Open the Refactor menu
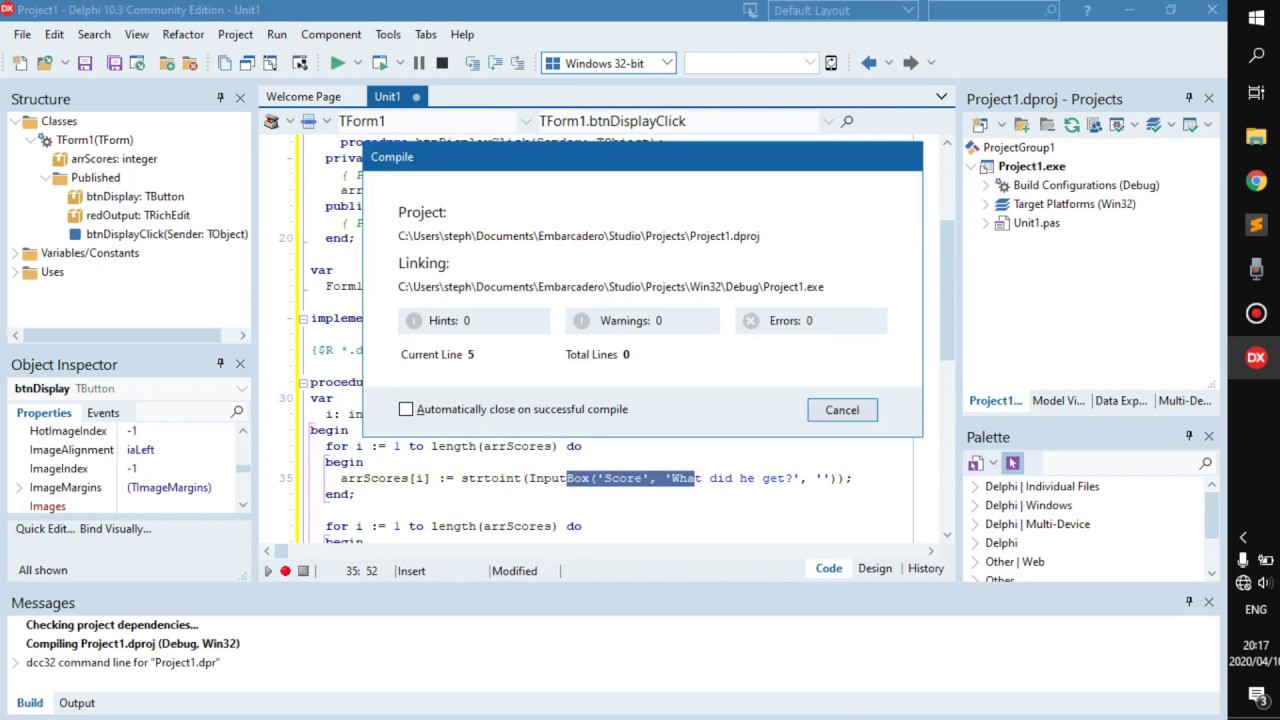Image resolution: width=1280 pixels, height=720 pixels. 183,34
